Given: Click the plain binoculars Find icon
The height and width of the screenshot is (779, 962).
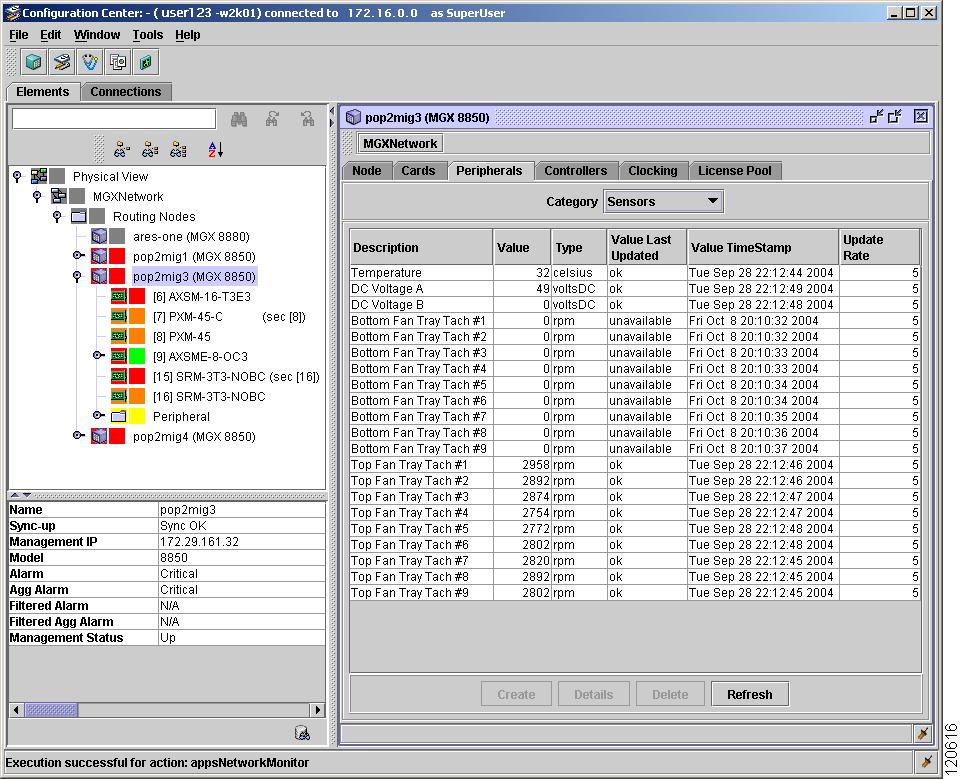Looking at the screenshot, I should point(239,119).
